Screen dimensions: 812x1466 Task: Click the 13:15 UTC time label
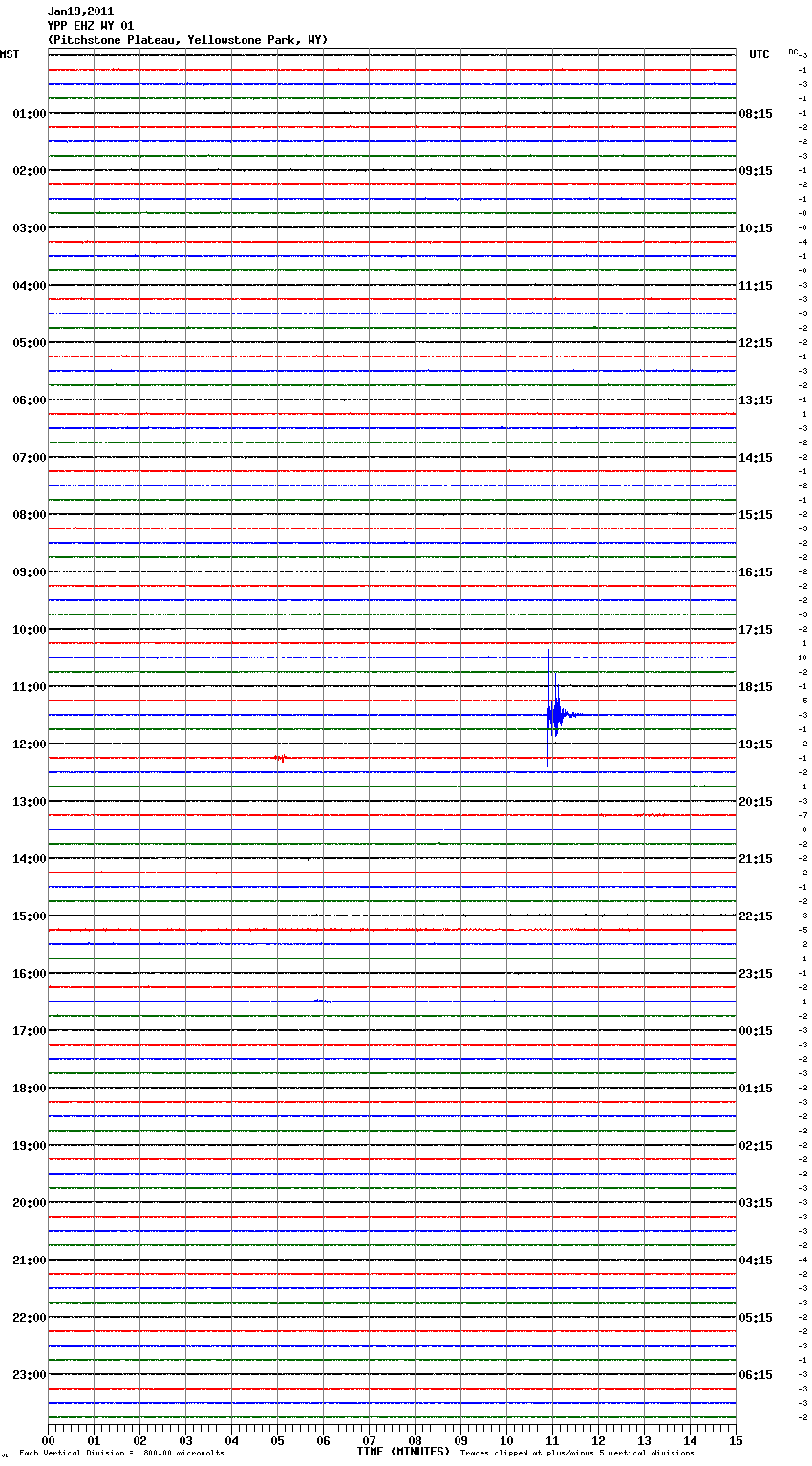(x=756, y=400)
